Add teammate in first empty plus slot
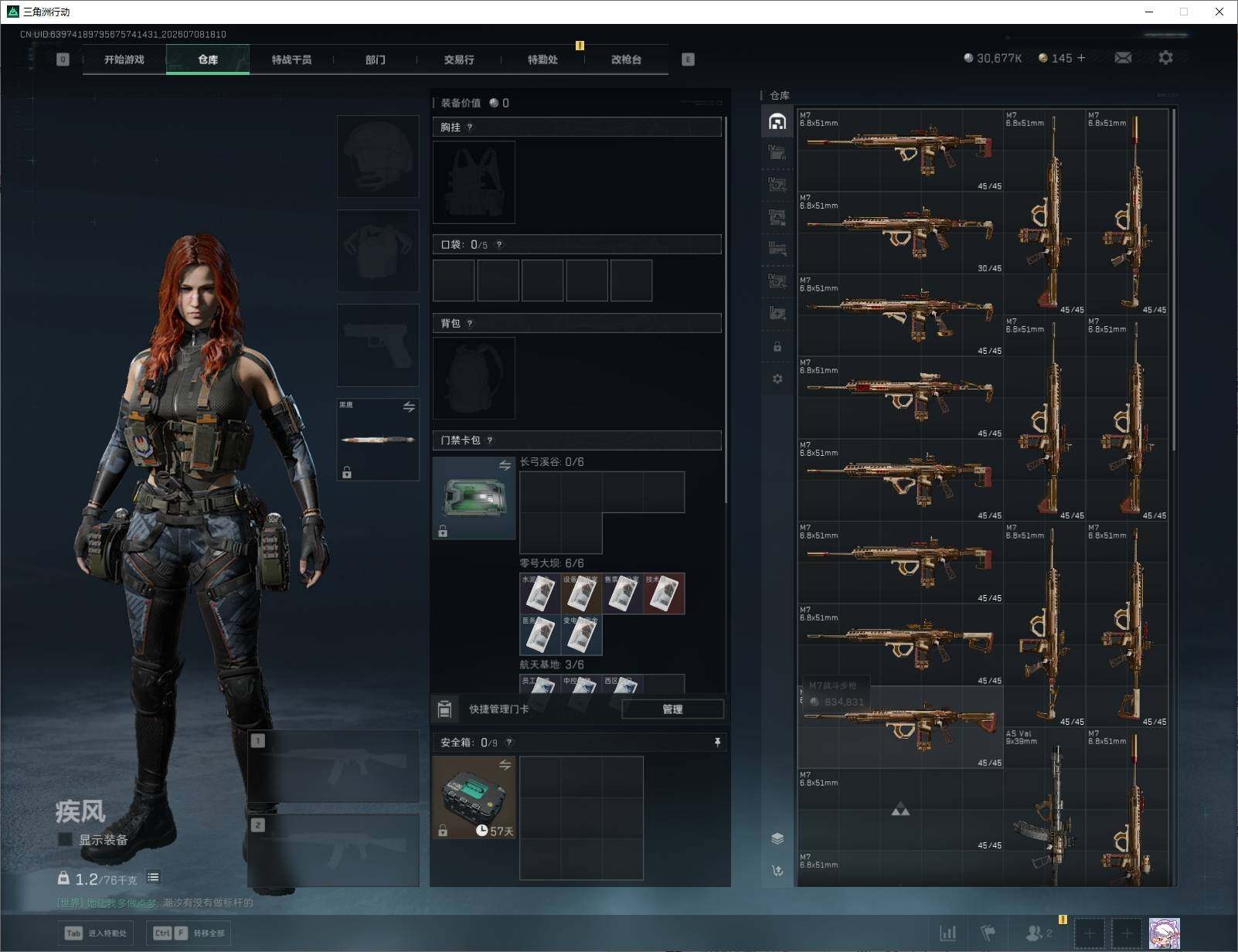This screenshot has height=952, width=1238. tap(1089, 934)
